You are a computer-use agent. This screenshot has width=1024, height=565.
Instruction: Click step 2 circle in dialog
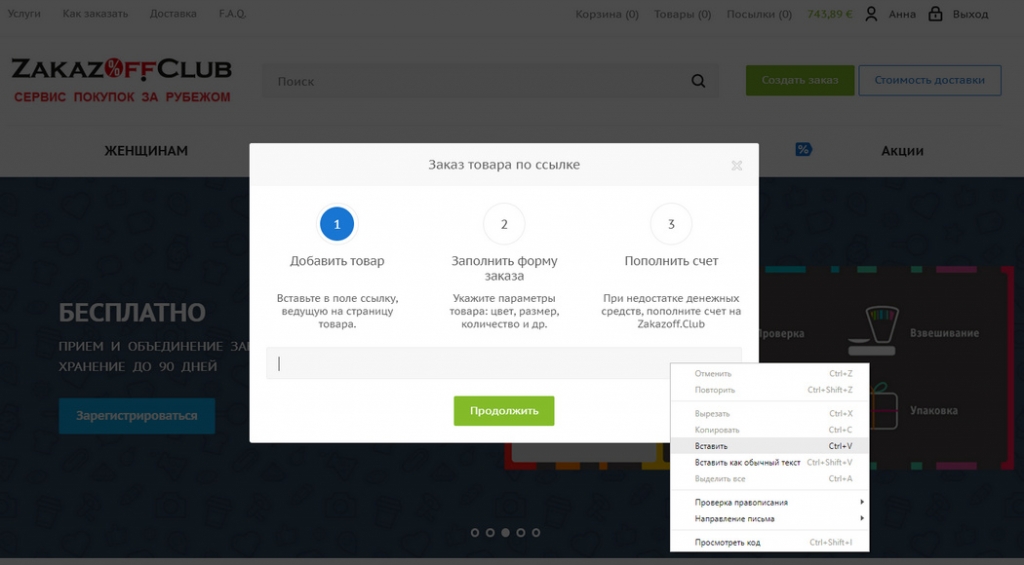[x=504, y=224]
